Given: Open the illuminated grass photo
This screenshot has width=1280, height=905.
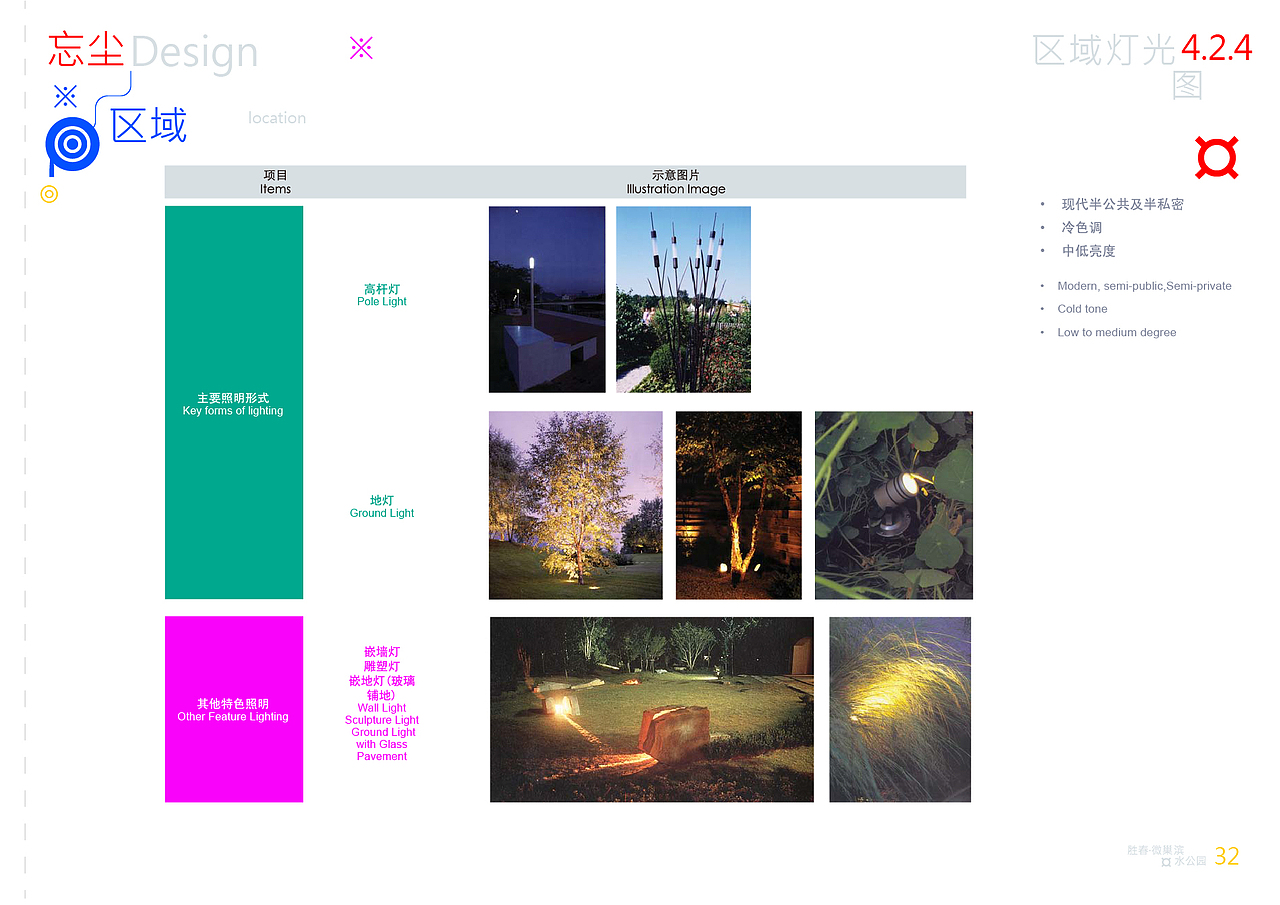Looking at the screenshot, I should click(x=900, y=709).
